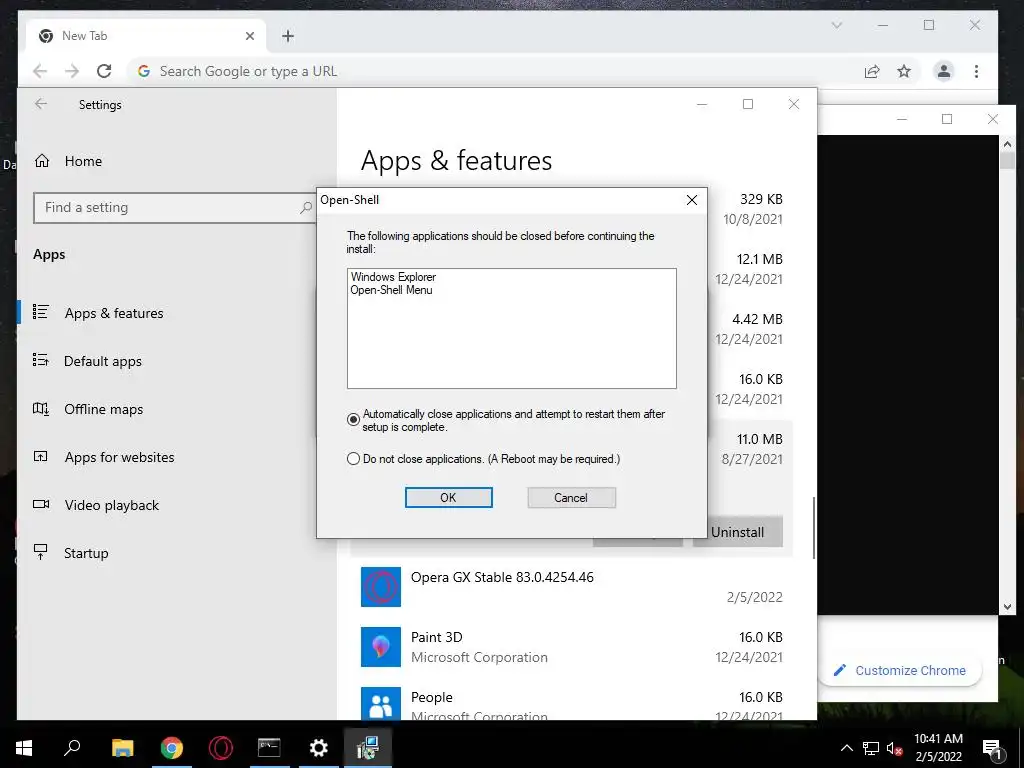Open the Windows Start menu
The image size is (1024, 768).
[x=24, y=748]
